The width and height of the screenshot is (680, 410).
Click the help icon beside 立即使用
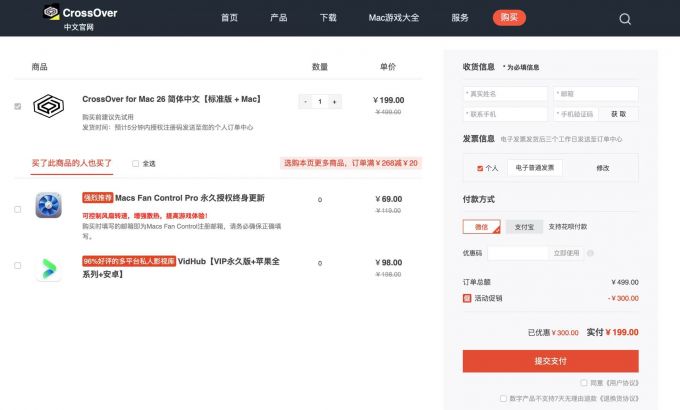coord(590,253)
